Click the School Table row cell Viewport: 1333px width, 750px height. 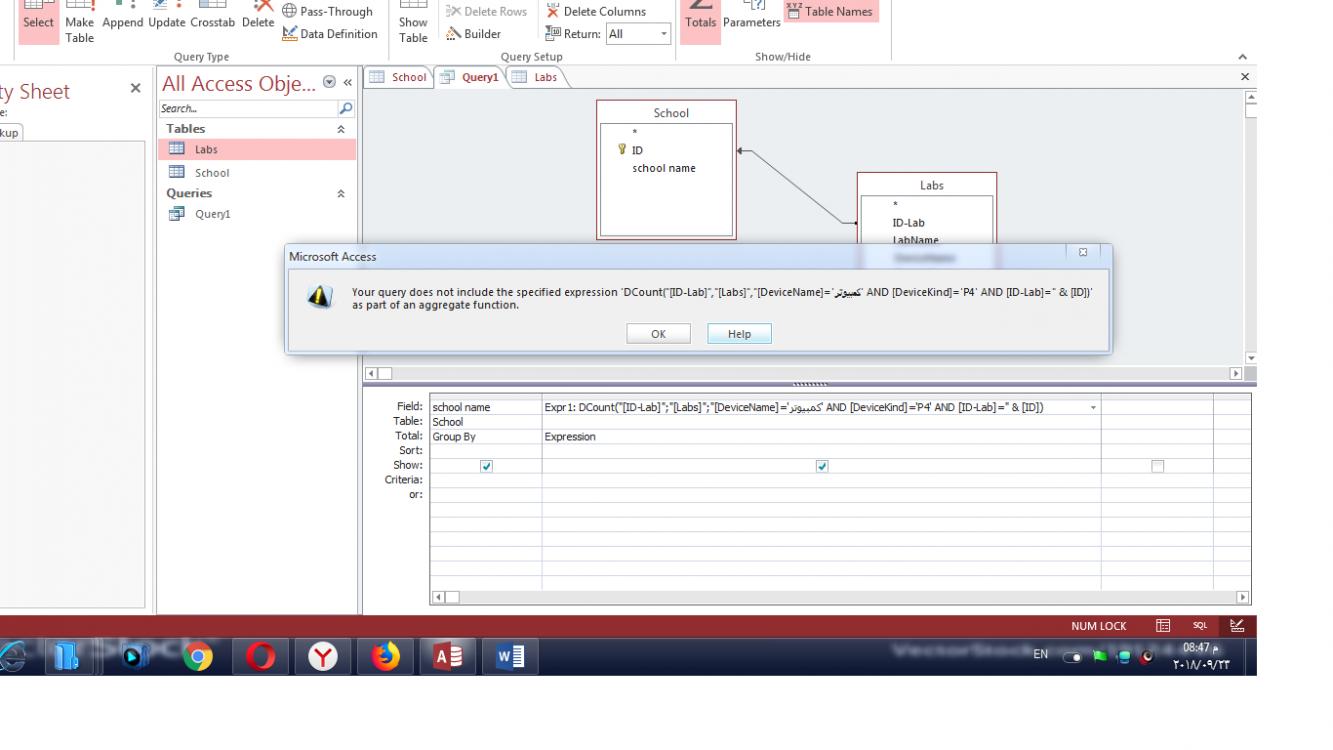(485, 422)
